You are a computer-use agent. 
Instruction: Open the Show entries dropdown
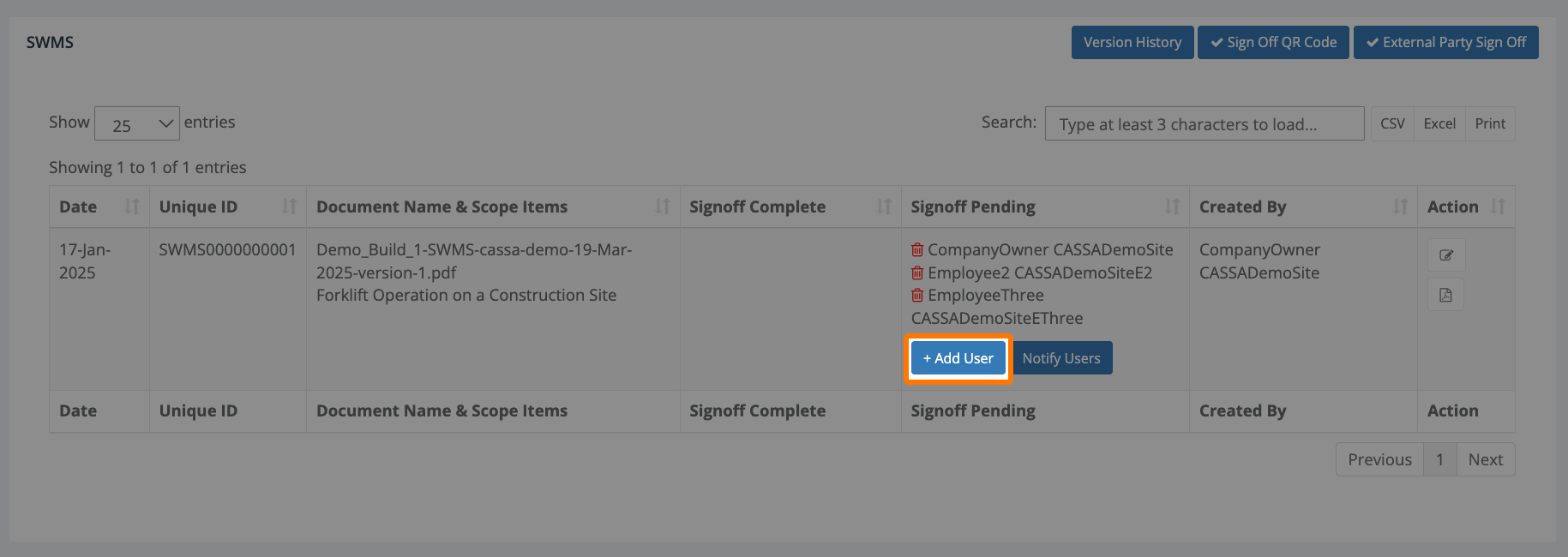[137, 124]
